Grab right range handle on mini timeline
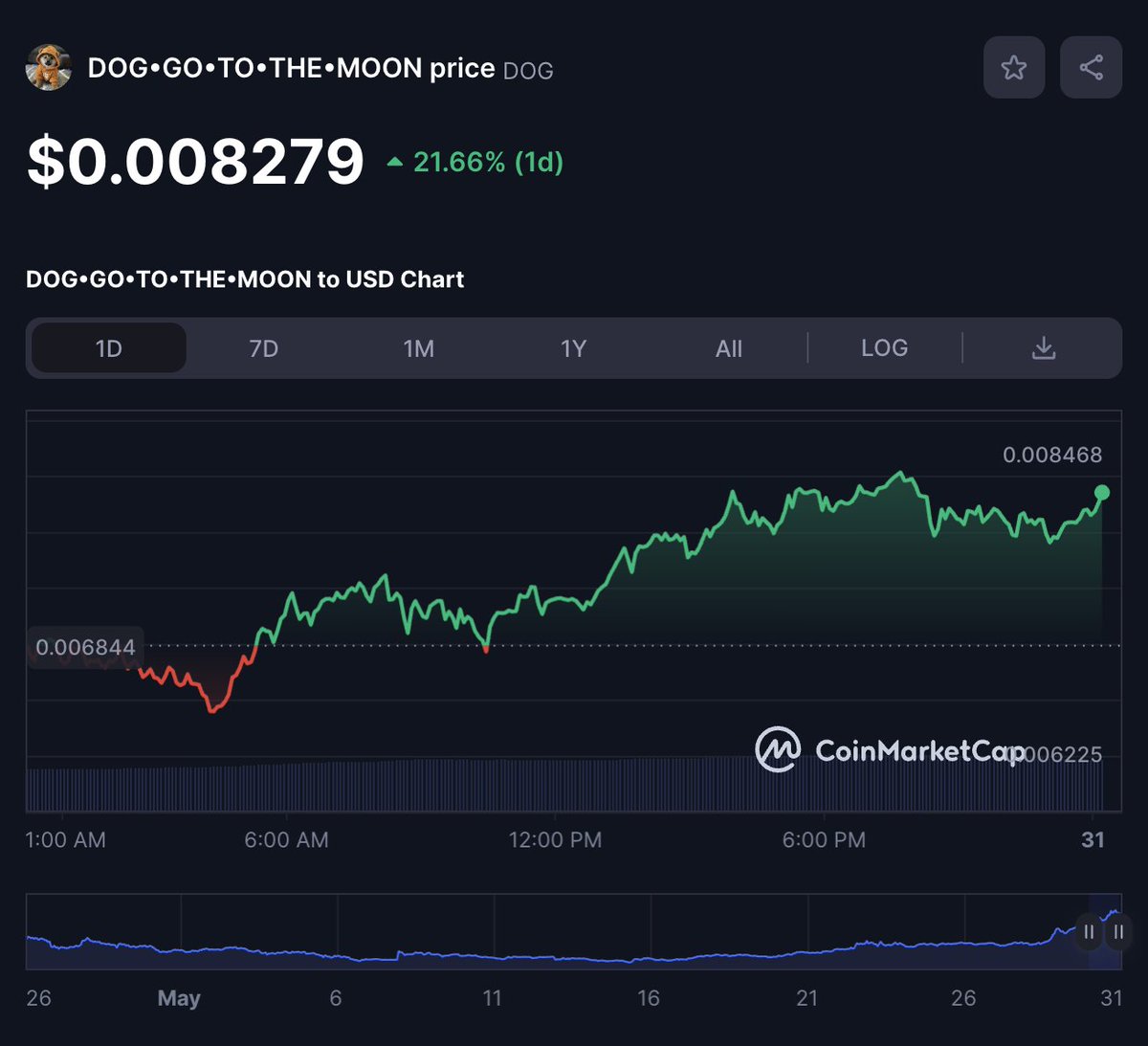Screen dimensions: 1148x1046 (x=1118, y=931)
